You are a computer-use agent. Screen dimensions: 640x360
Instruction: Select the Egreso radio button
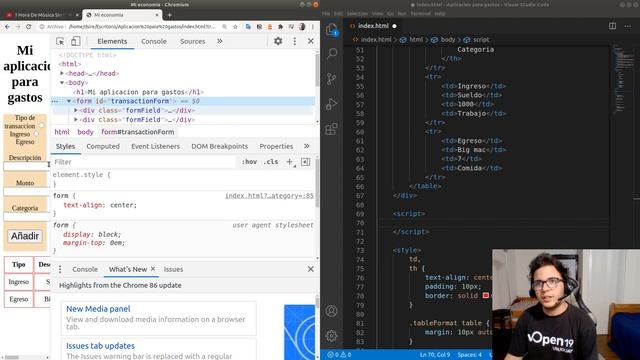(36, 134)
